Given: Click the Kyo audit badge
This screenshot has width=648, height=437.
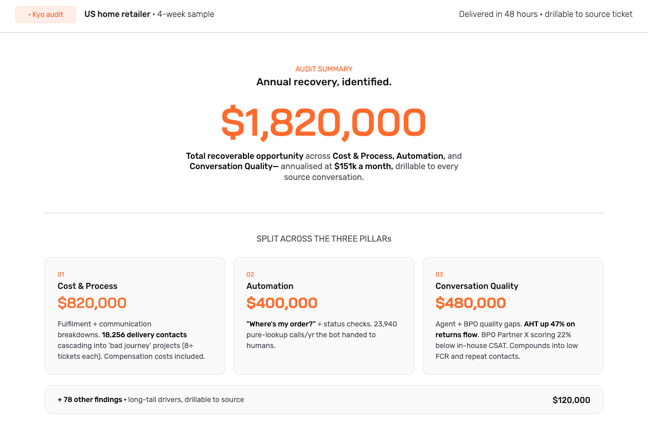Looking at the screenshot, I should (x=45, y=14).
